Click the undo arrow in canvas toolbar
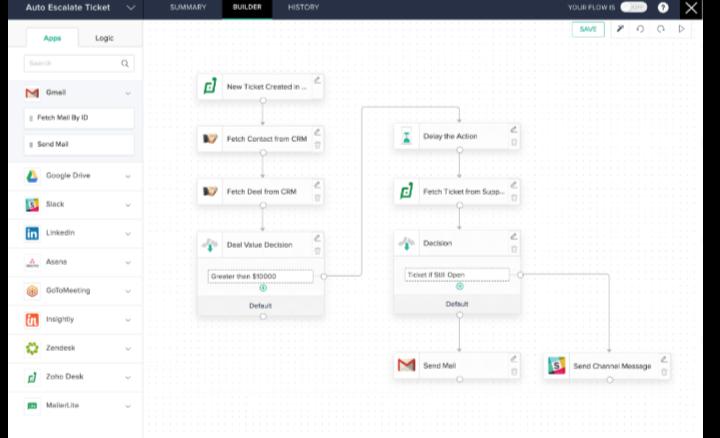Viewport: 720px width, 438px height. (x=640, y=29)
